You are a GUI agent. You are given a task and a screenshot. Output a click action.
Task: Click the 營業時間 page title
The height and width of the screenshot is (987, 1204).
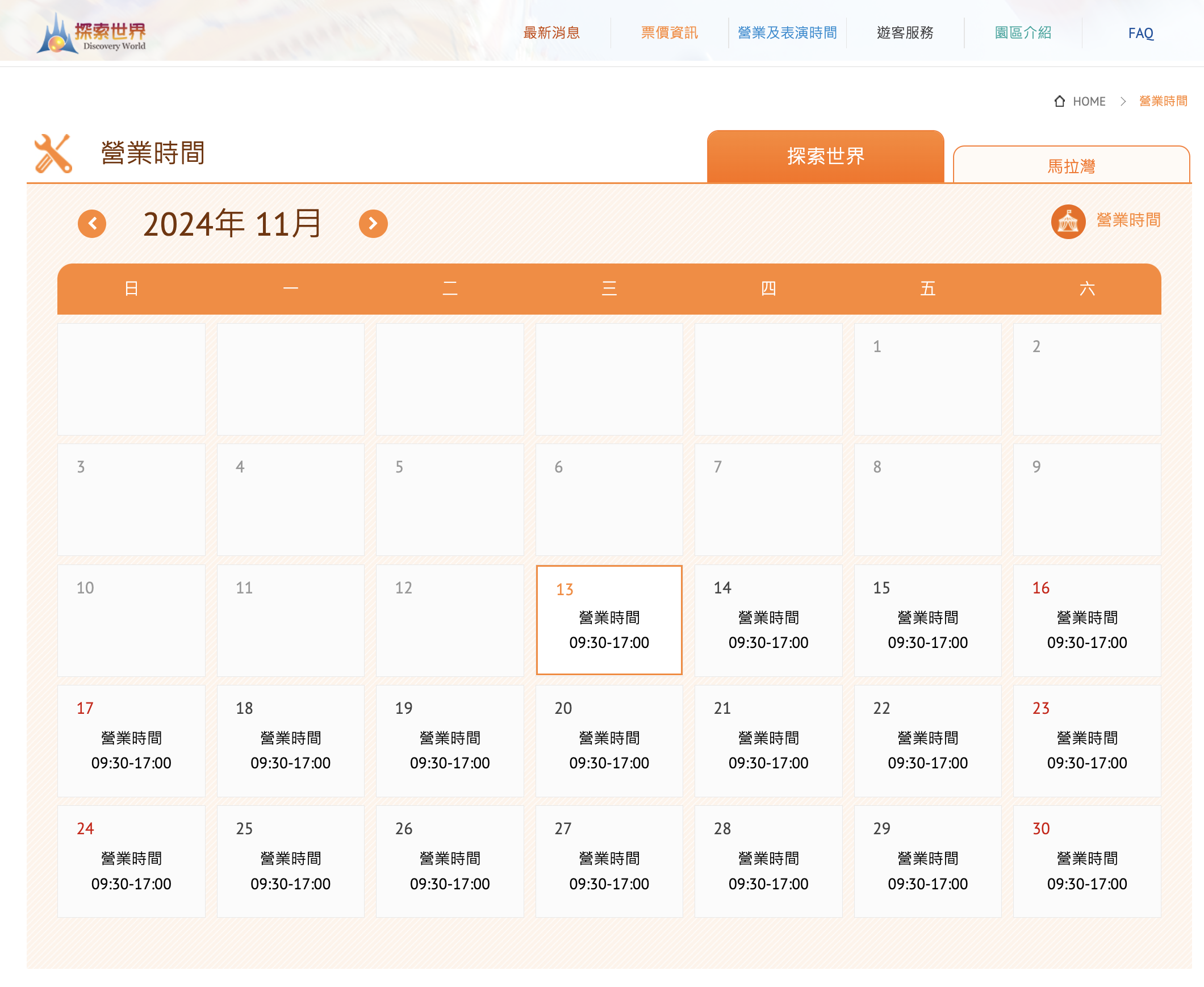[152, 153]
